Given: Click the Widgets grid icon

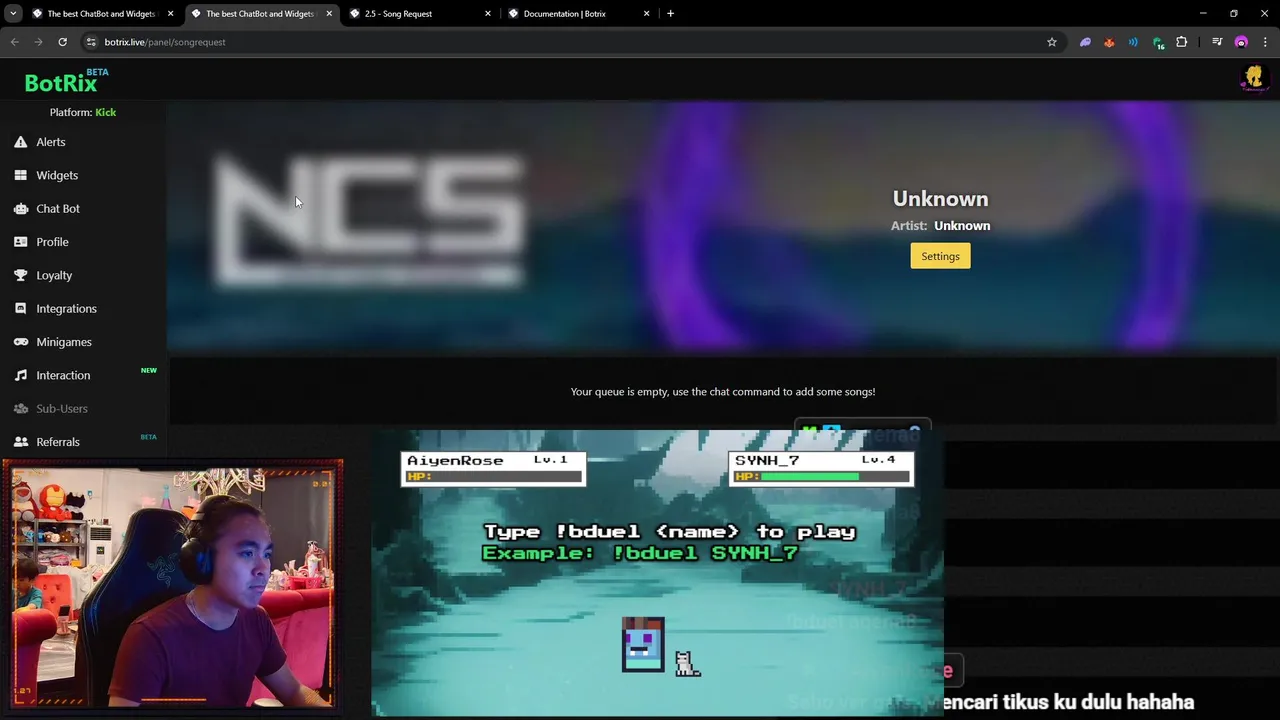Looking at the screenshot, I should tap(20, 175).
